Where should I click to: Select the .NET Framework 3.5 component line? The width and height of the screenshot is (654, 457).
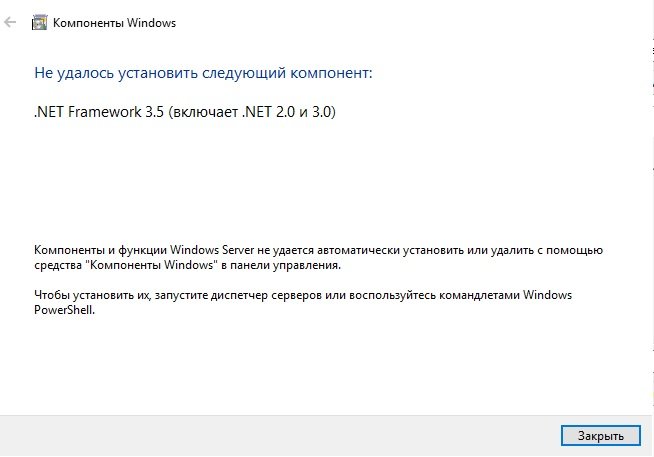[x=184, y=112]
